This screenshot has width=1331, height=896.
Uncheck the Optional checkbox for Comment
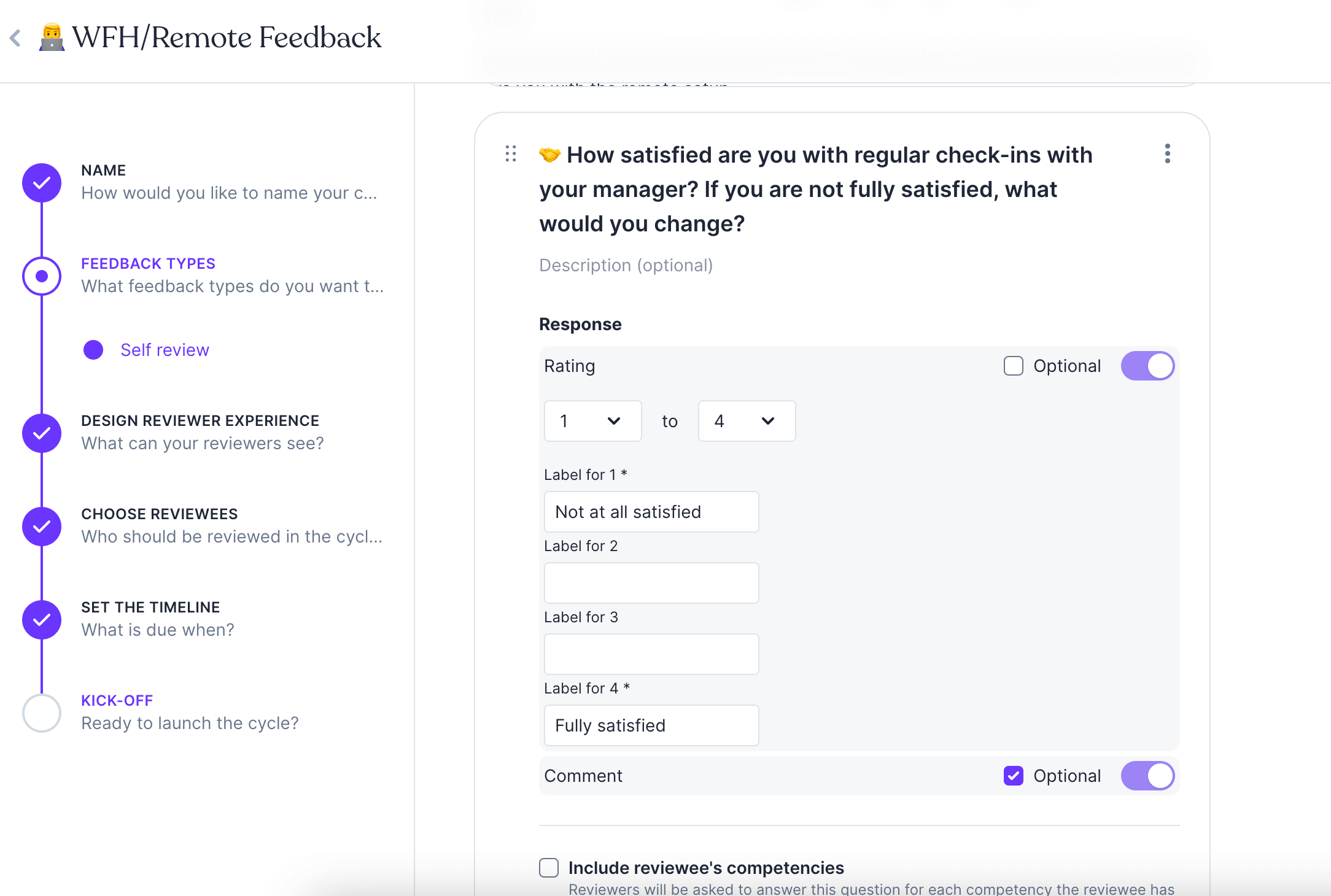pos(1014,776)
